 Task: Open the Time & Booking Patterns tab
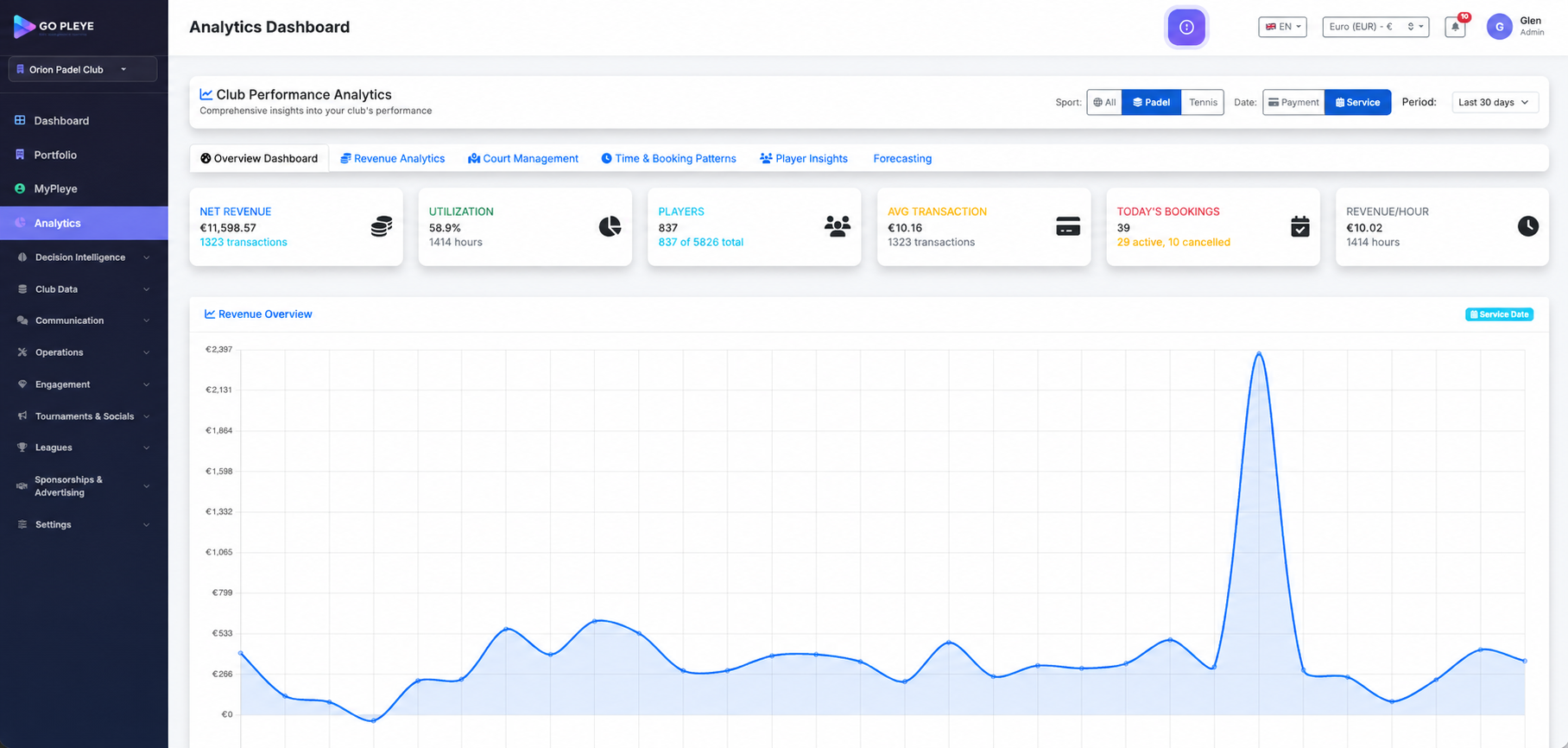point(669,158)
